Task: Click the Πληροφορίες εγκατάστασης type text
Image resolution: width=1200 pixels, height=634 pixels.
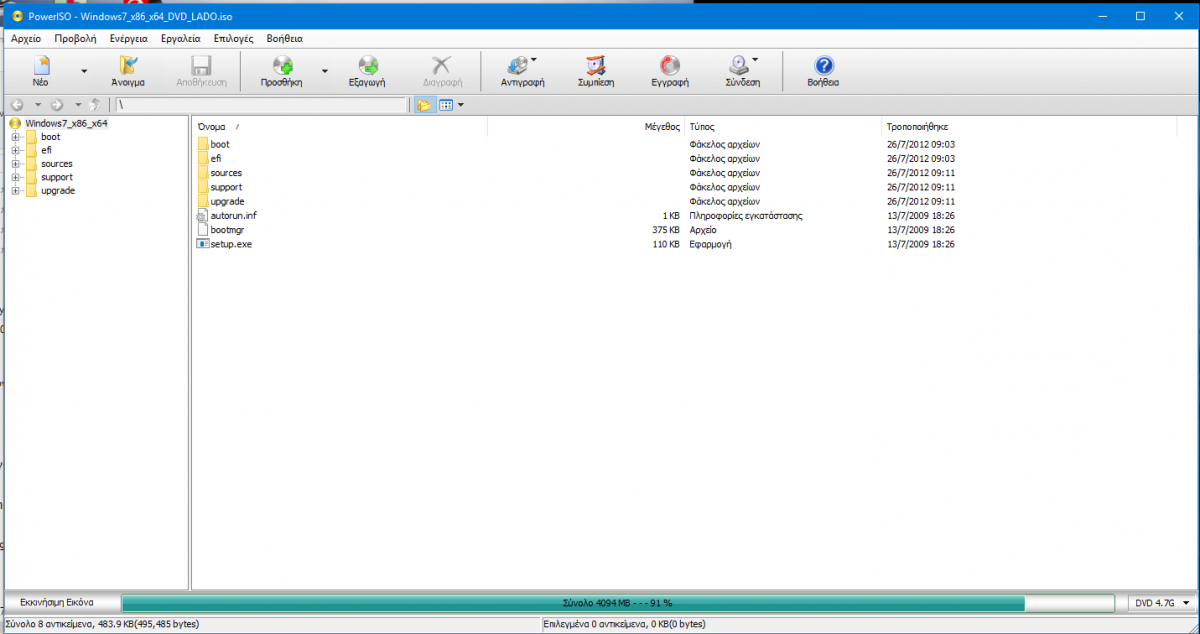Action: click(x=746, y=216)
